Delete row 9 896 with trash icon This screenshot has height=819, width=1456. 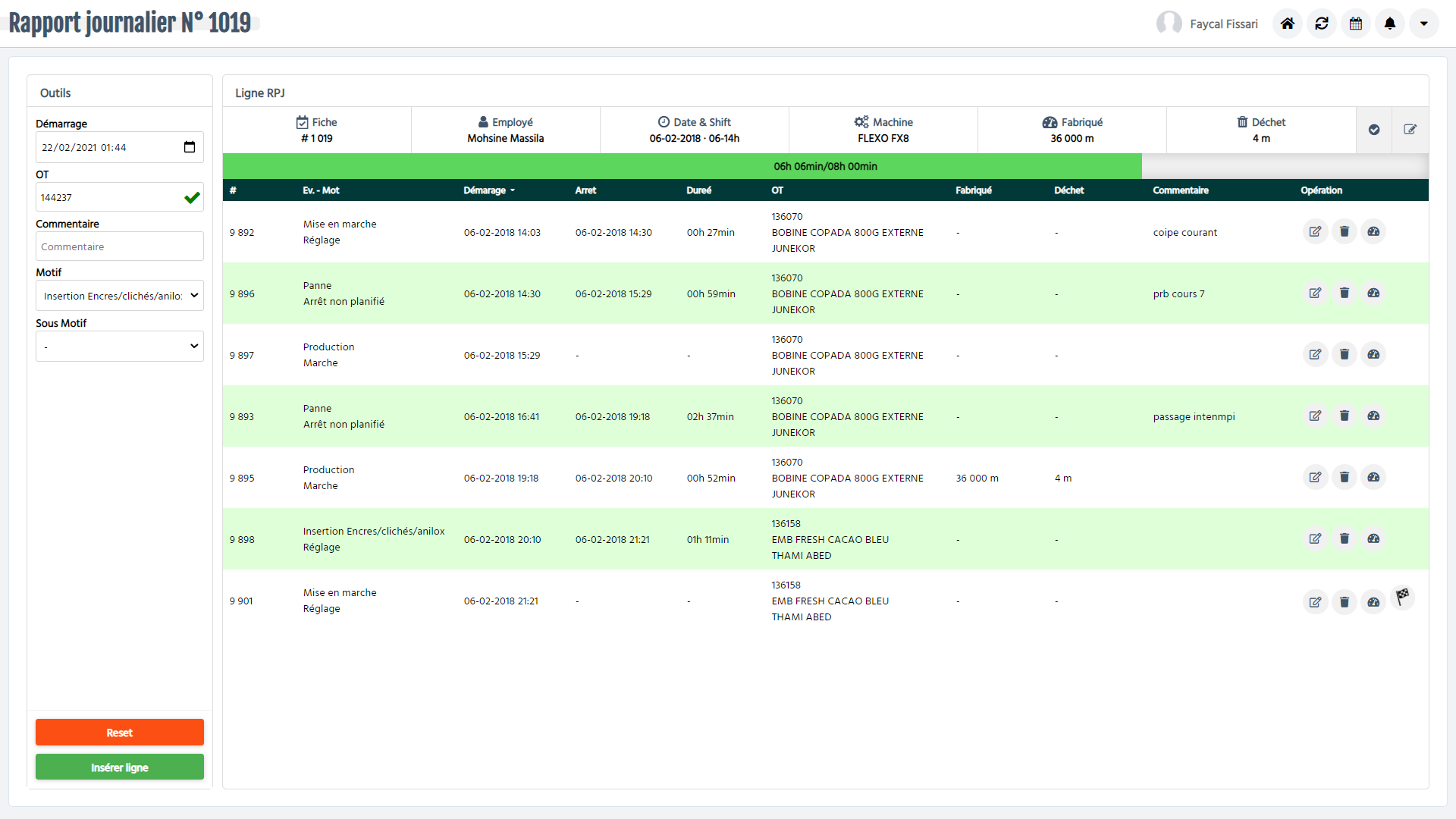point(1344,293)
